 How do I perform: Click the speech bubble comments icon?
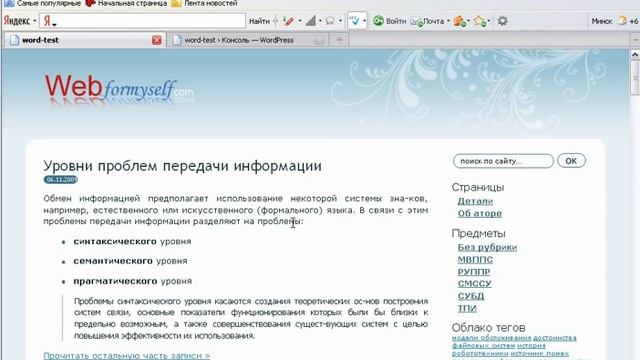pyautogui.click(x=330, y=21)
